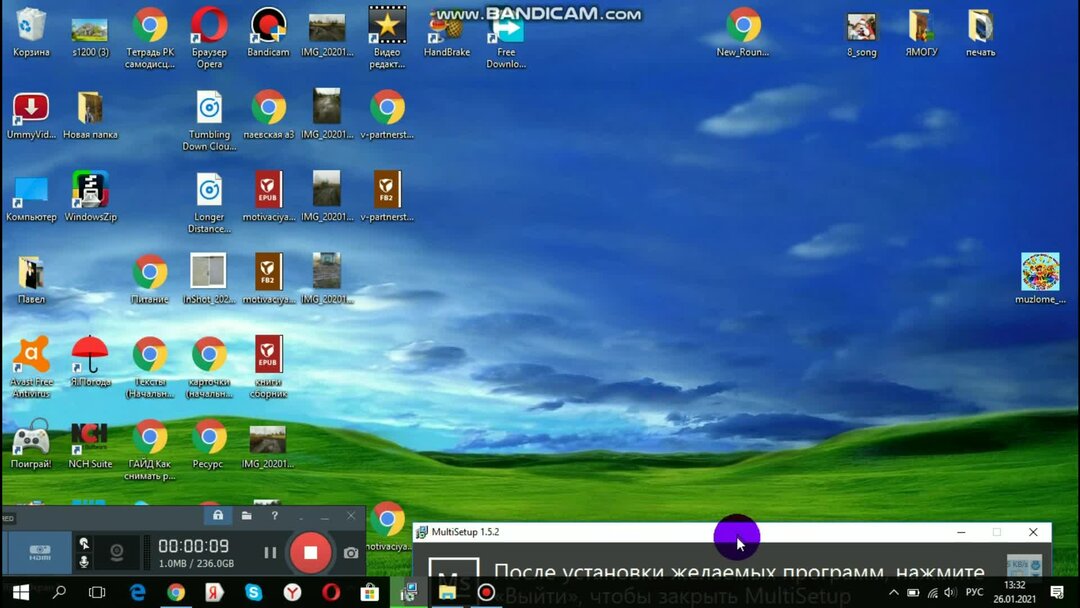Toggle mouse cursor effect in Bandicam
The height and width of the screenshot is (608, 1080).
click(83, 543)
